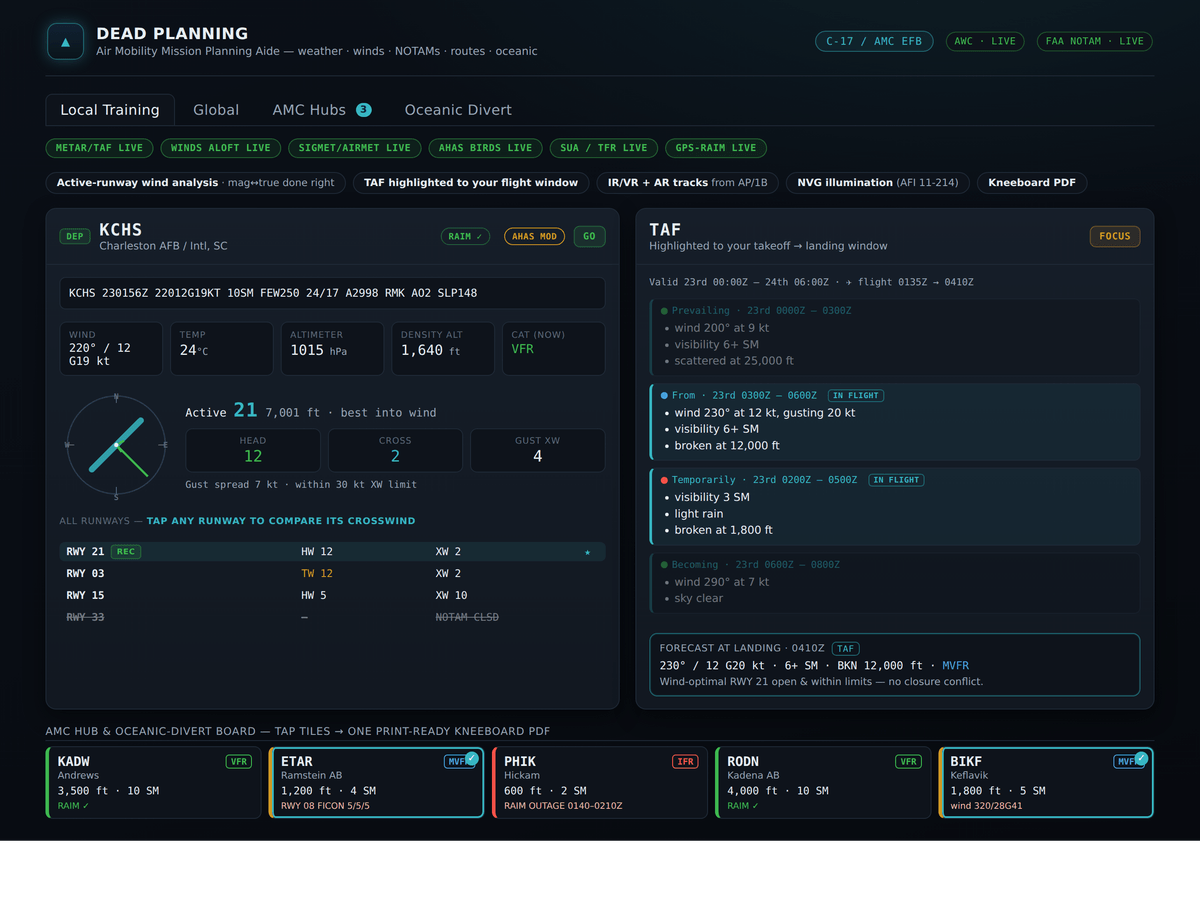The image size is (1200, 917).
Task: Click the ALTIMETER 1015 hPa card
Action: [x=332, y=349]
